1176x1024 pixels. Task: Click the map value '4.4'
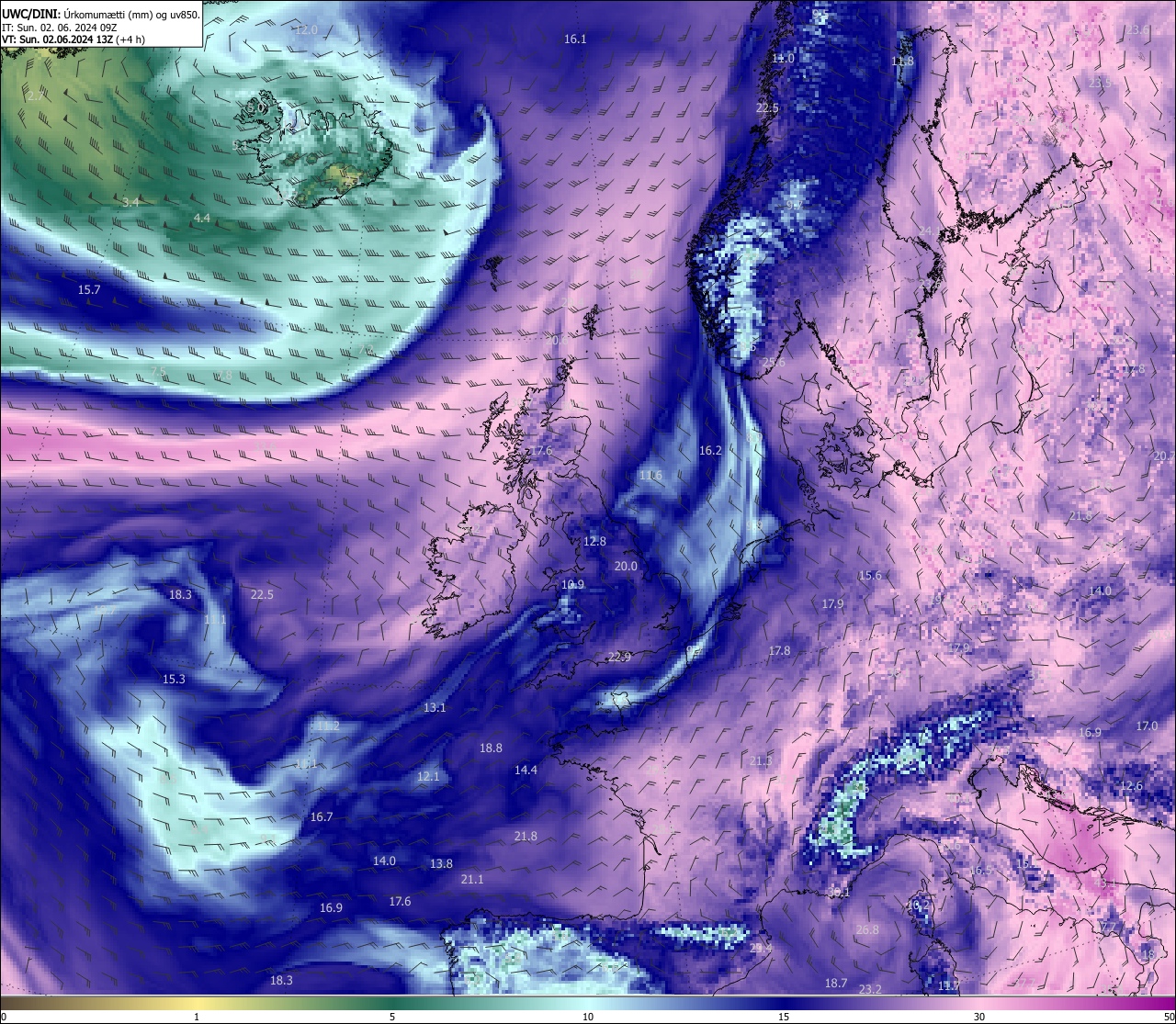(202, 219)
